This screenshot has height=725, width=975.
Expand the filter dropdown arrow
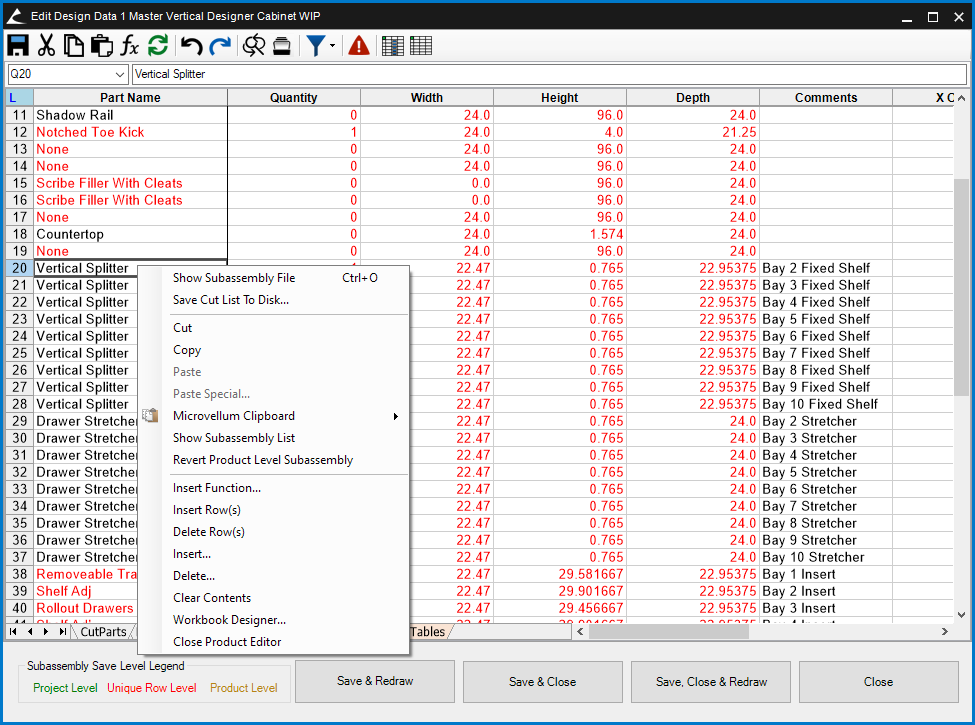[332, 46]
